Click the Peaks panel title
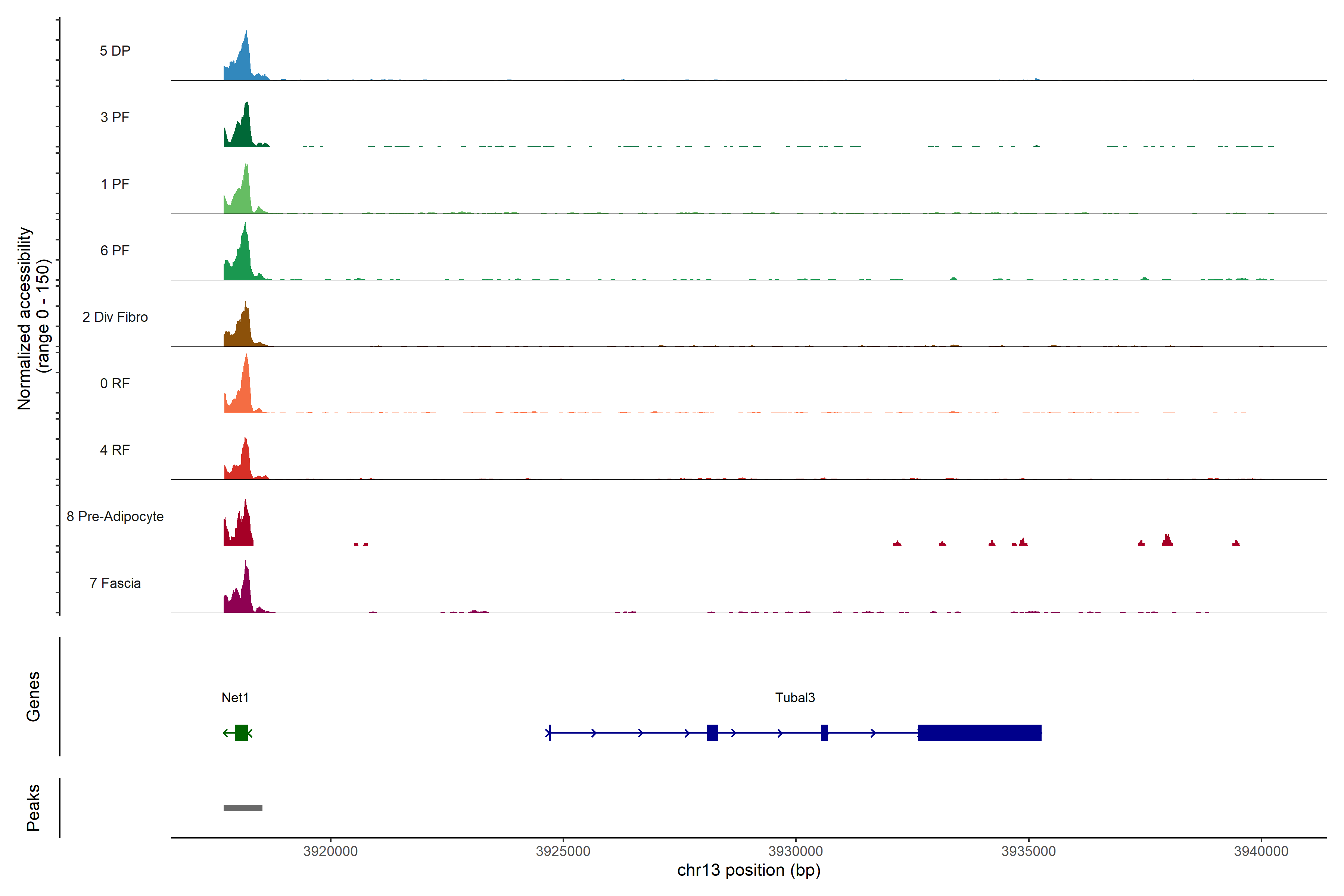The height and width of the screenshot is (896, 1344). pos(33,808)
